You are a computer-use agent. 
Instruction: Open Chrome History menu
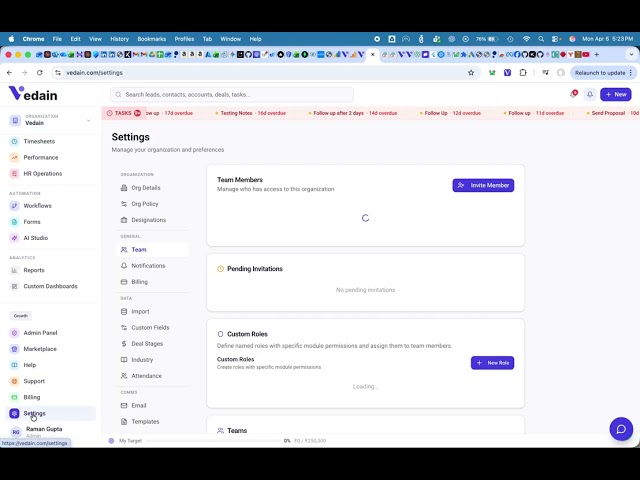[x=119, y=39]
